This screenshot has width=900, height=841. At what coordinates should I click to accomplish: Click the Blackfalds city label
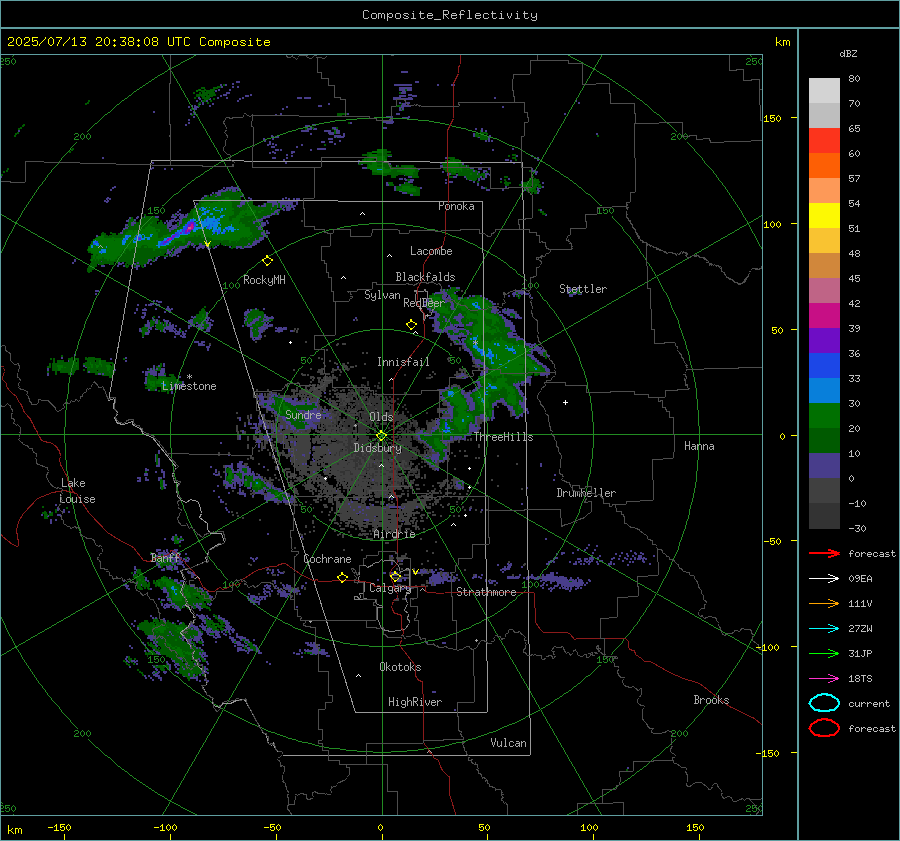click(x=425, y=277)
